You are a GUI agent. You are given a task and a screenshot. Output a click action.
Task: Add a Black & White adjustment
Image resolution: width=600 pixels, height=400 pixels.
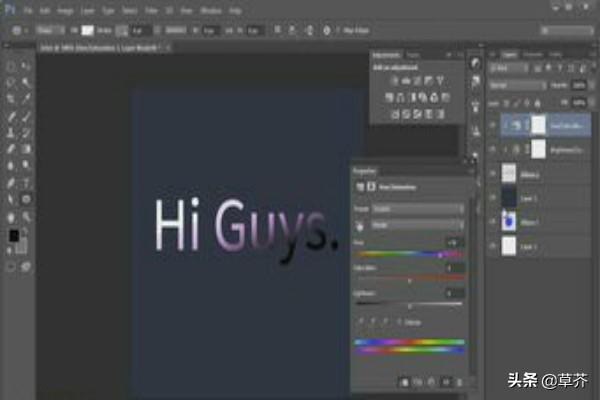click(412, 98)
